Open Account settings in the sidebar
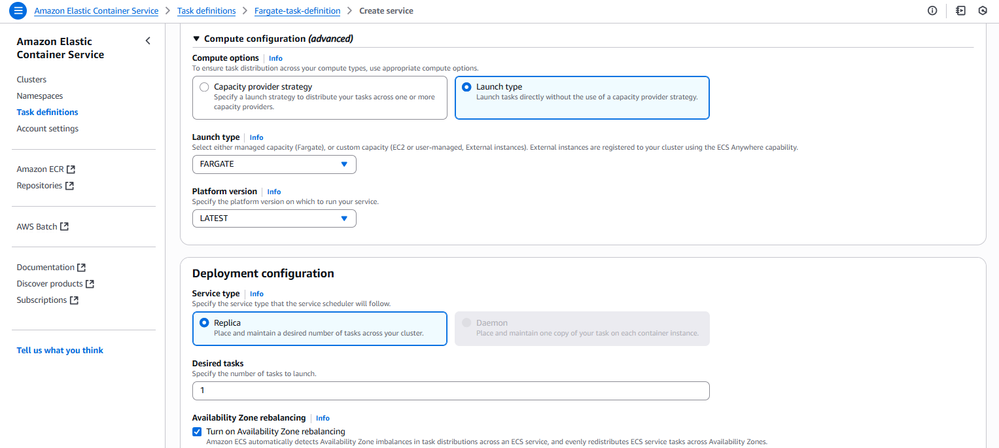 [x=47, y=129]
